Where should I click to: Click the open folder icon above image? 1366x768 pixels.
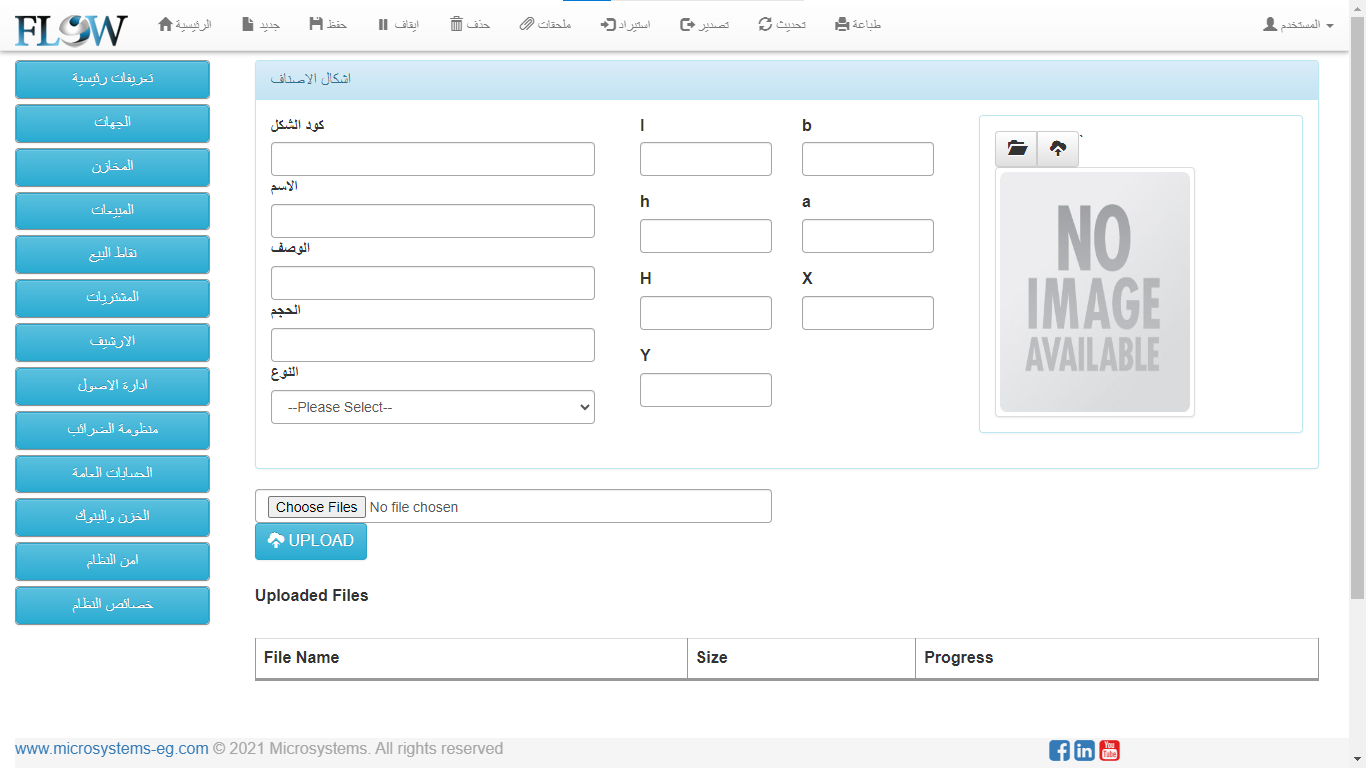click(x=1017, y=149)
